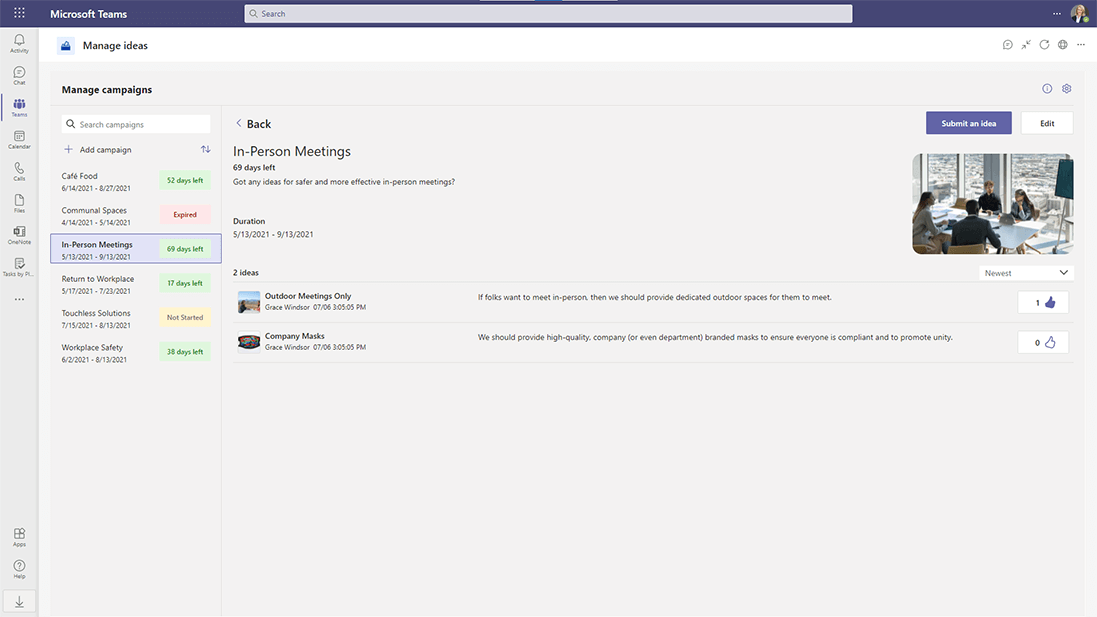The width and height of the screenshot is (1097, 617).
Task: Like the Outdoor Meetings Only idea
Action: tap(1043, 303)
